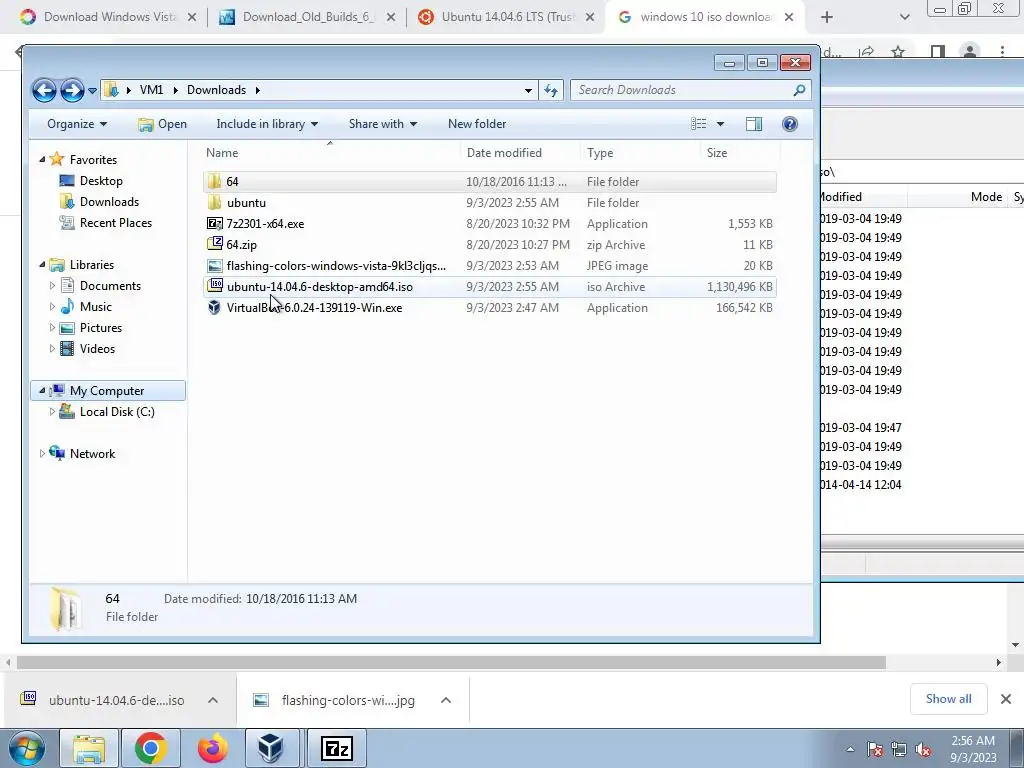Click the Open toolbar button

coord(163,123)
